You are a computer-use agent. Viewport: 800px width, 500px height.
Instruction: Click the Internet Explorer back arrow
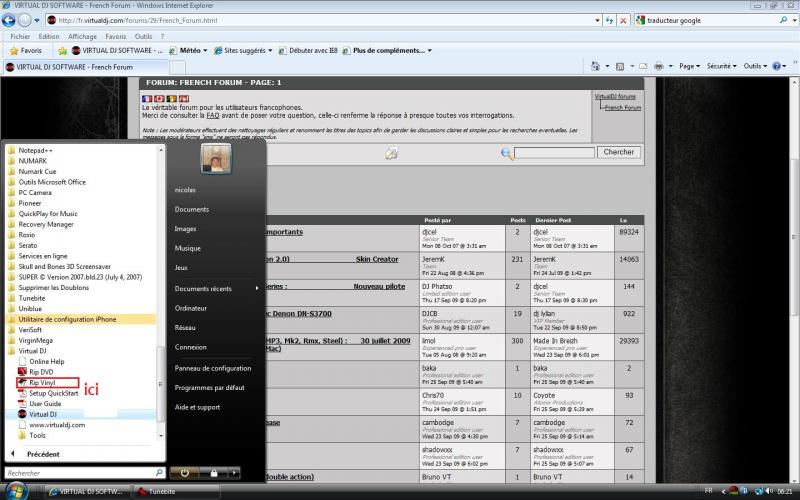coord(11,20)
